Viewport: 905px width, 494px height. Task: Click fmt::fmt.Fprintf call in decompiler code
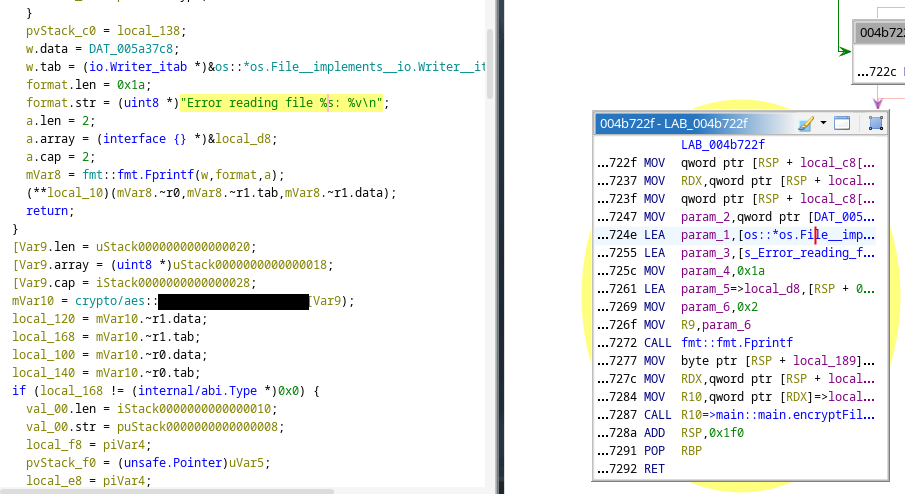point(131,175)
